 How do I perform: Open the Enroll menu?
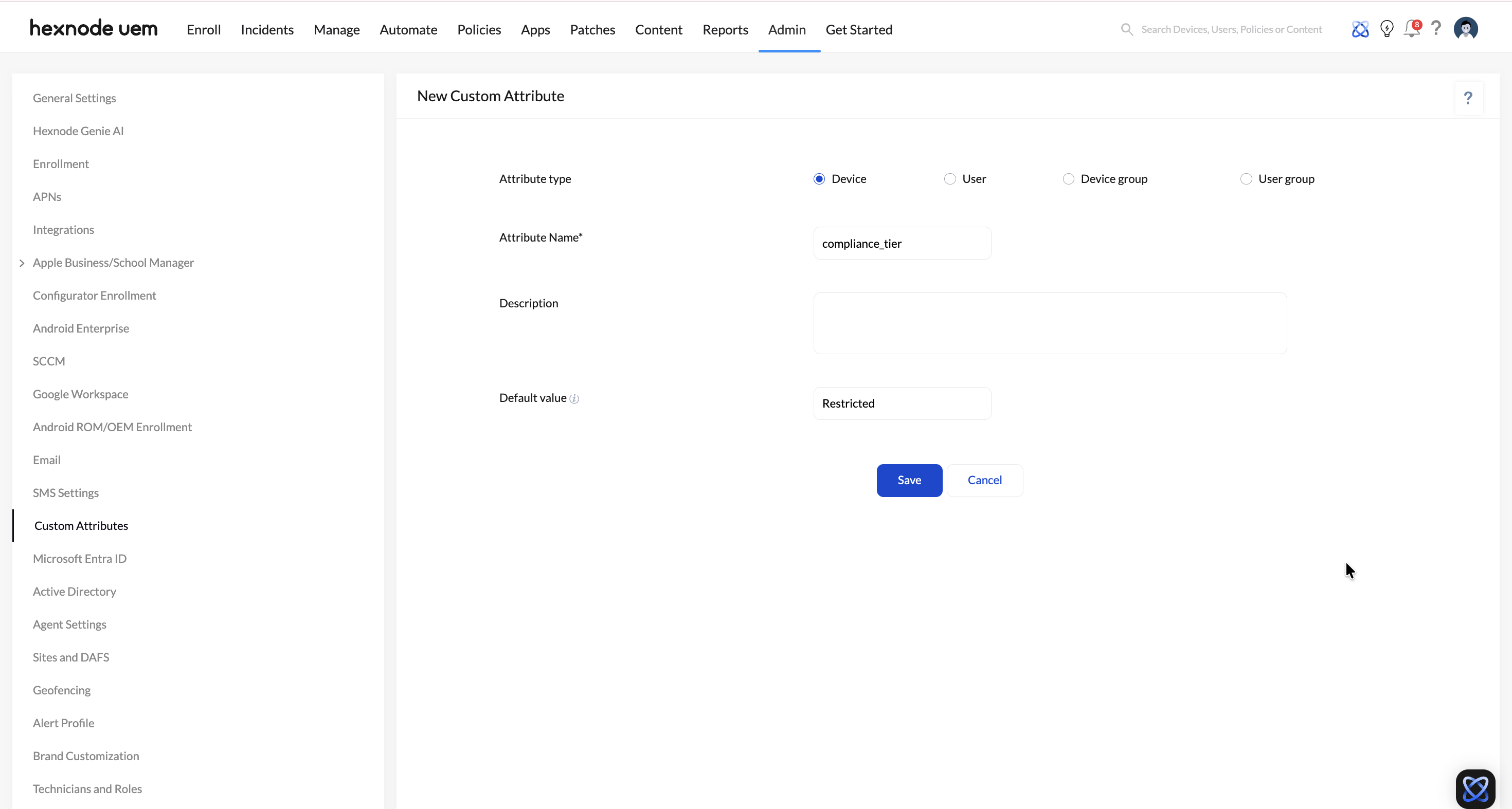coord(204,29)
